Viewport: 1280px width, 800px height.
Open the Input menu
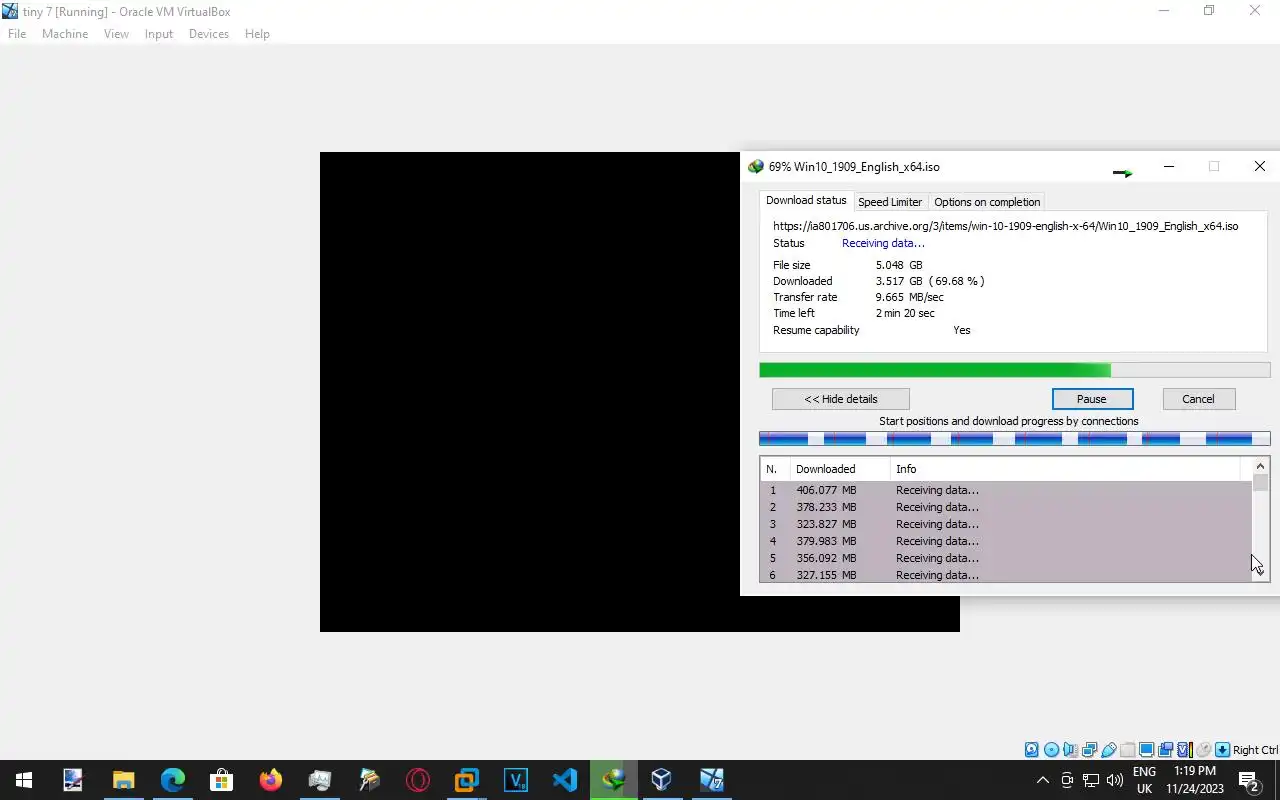(158, 34)
